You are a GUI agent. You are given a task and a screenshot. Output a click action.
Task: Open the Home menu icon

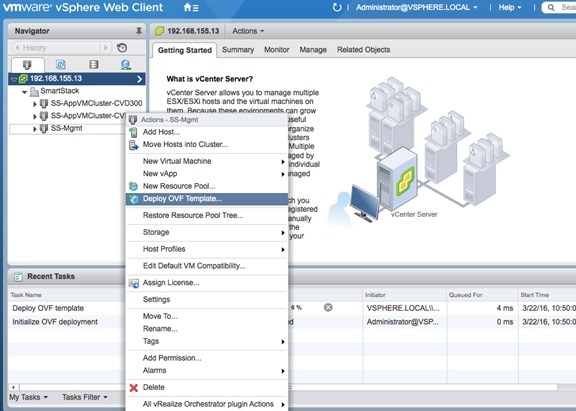191,7
